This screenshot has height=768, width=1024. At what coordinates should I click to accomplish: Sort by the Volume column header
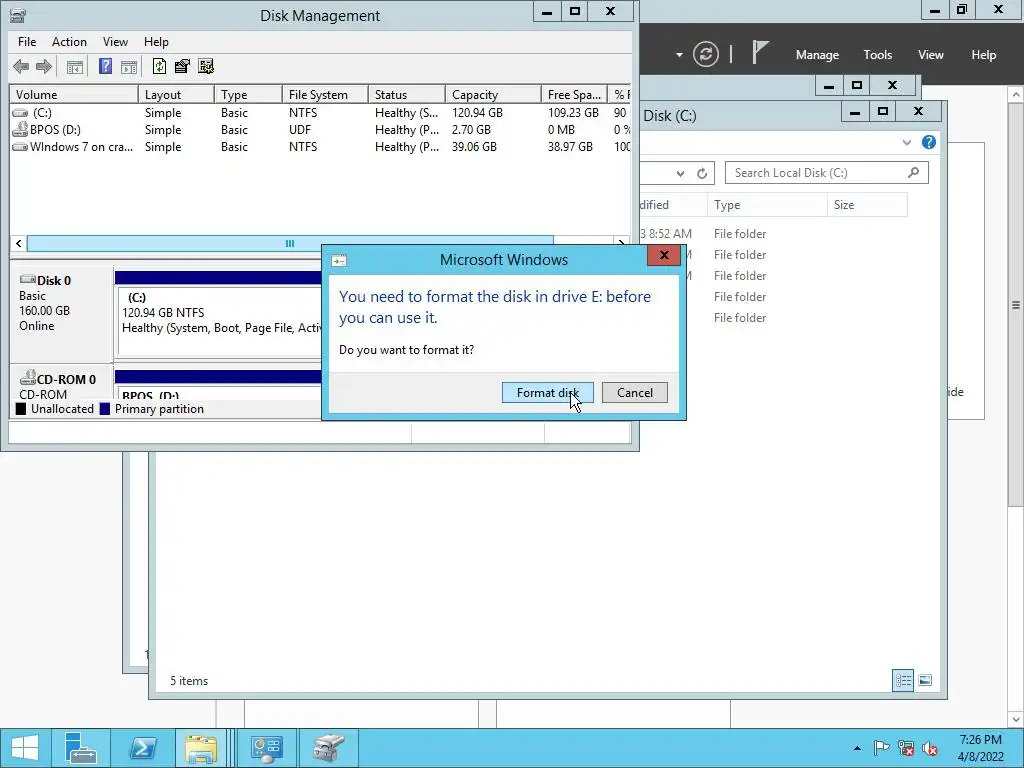coord(73,95)
